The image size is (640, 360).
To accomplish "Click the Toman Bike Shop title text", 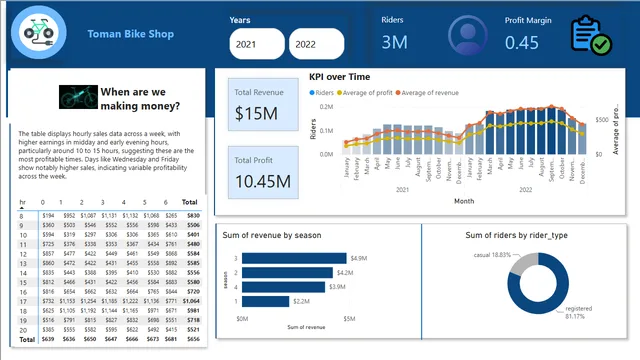I will (x=131, y=34).
